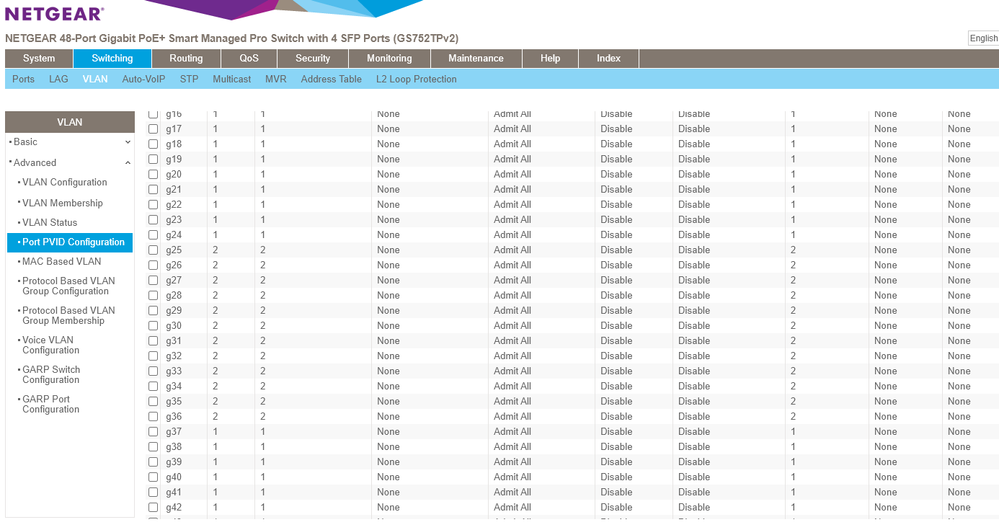Tick the g39 row checkbox
This screenshot has height=523, width=999.
153,462
